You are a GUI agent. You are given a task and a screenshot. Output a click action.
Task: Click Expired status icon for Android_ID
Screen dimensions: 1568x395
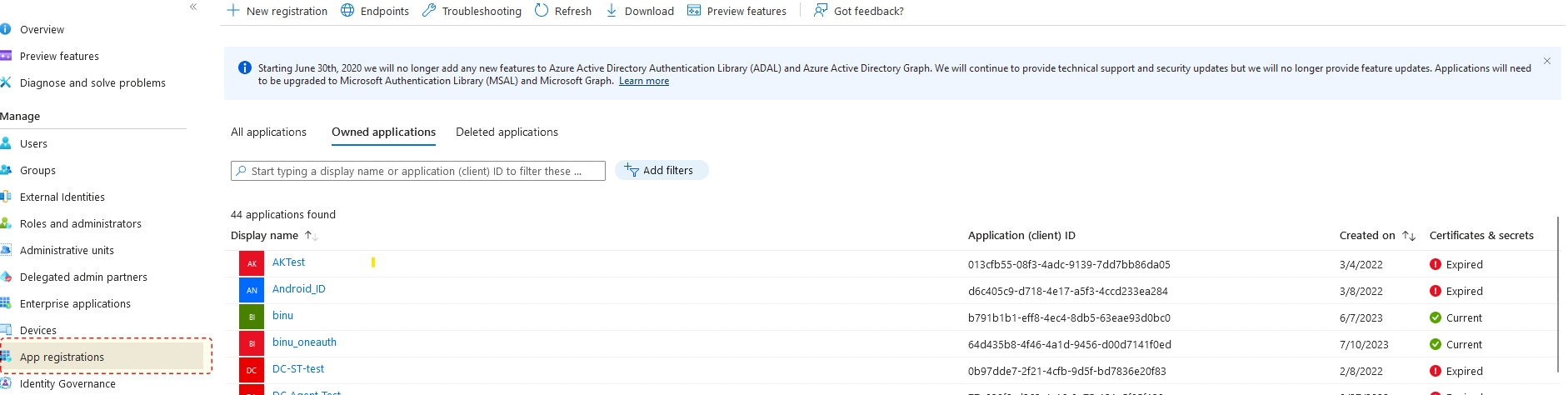pyautogui.click(x=1436, y=291)
